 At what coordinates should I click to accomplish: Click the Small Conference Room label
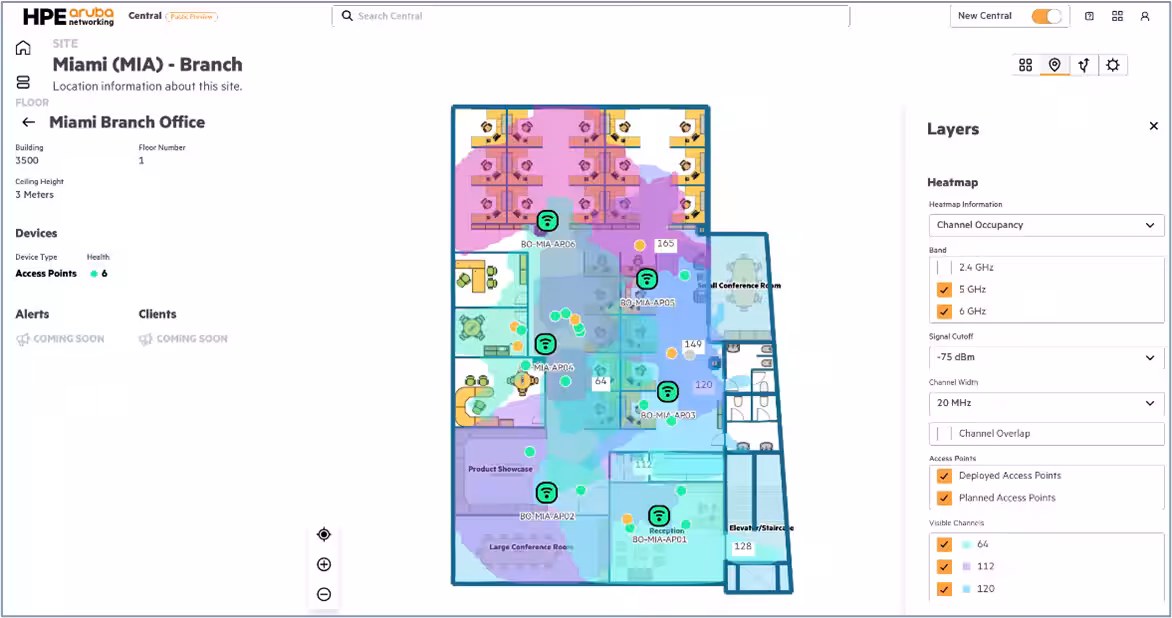(x=739, y=285)
